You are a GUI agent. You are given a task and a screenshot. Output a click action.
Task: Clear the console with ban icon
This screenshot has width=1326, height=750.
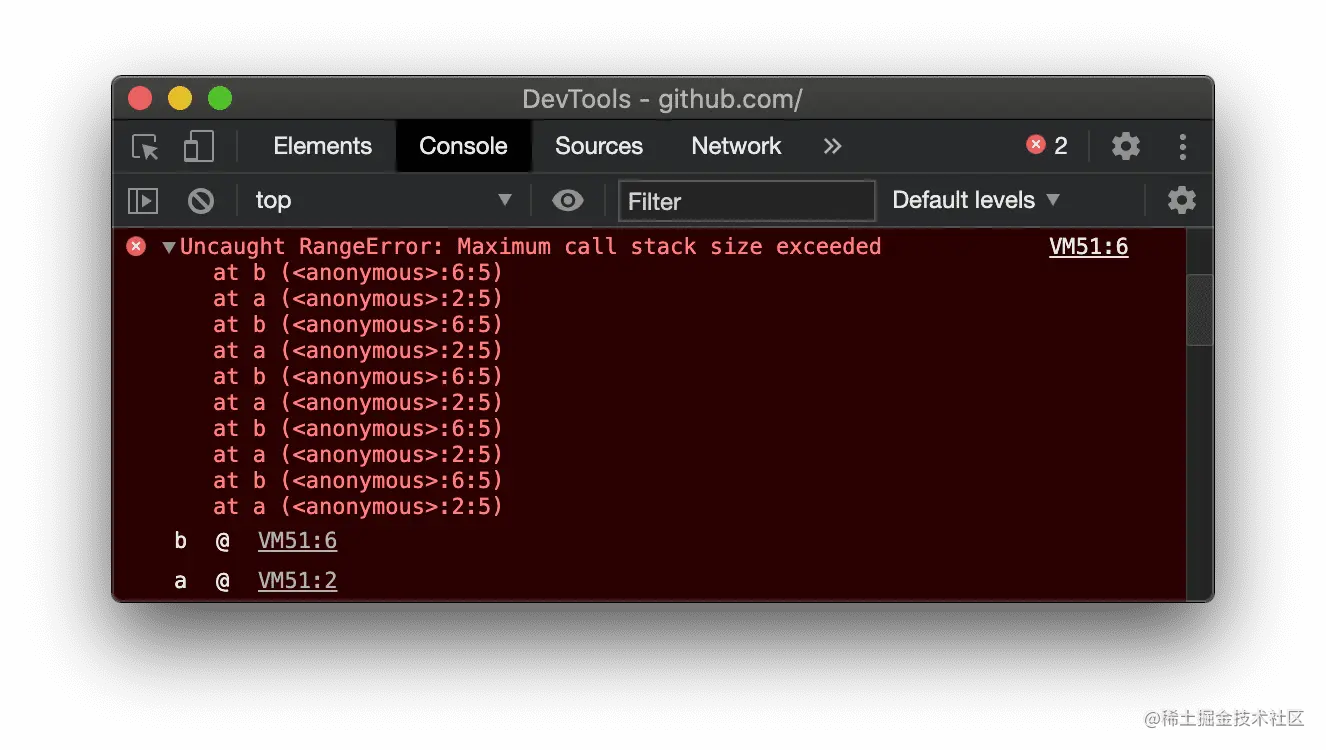click(201, 201)
